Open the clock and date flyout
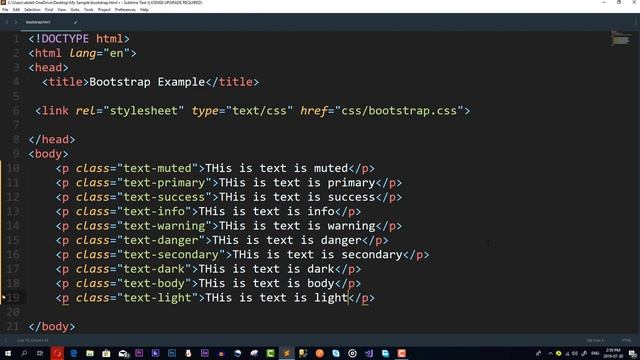The width and height of the screenshot is (640, 360). click(613, 353)
